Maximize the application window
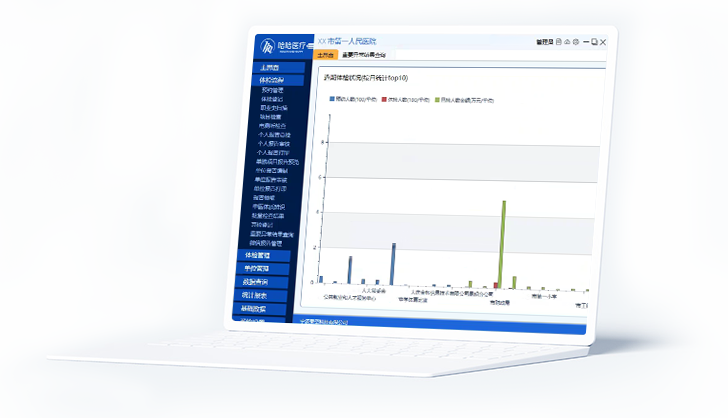 point(594,42)
